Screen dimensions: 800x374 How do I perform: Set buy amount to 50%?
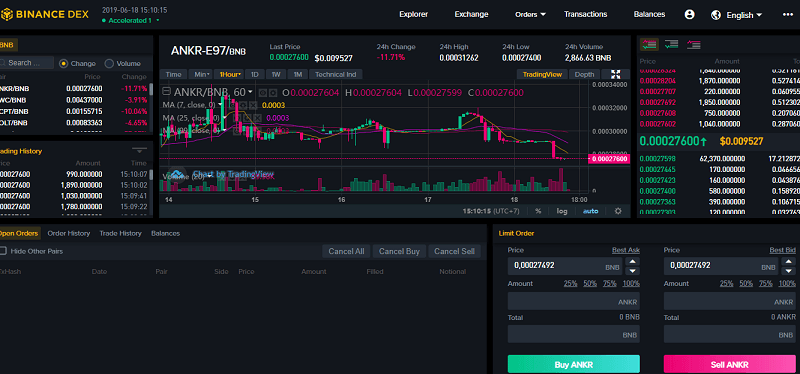click(x=590, y=283)
